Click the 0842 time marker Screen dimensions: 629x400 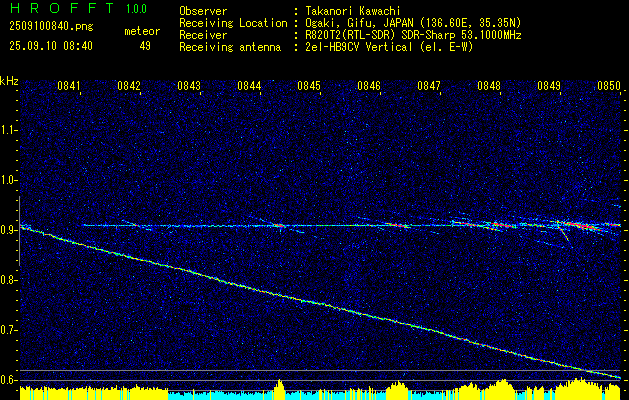[x=129, y=85]
